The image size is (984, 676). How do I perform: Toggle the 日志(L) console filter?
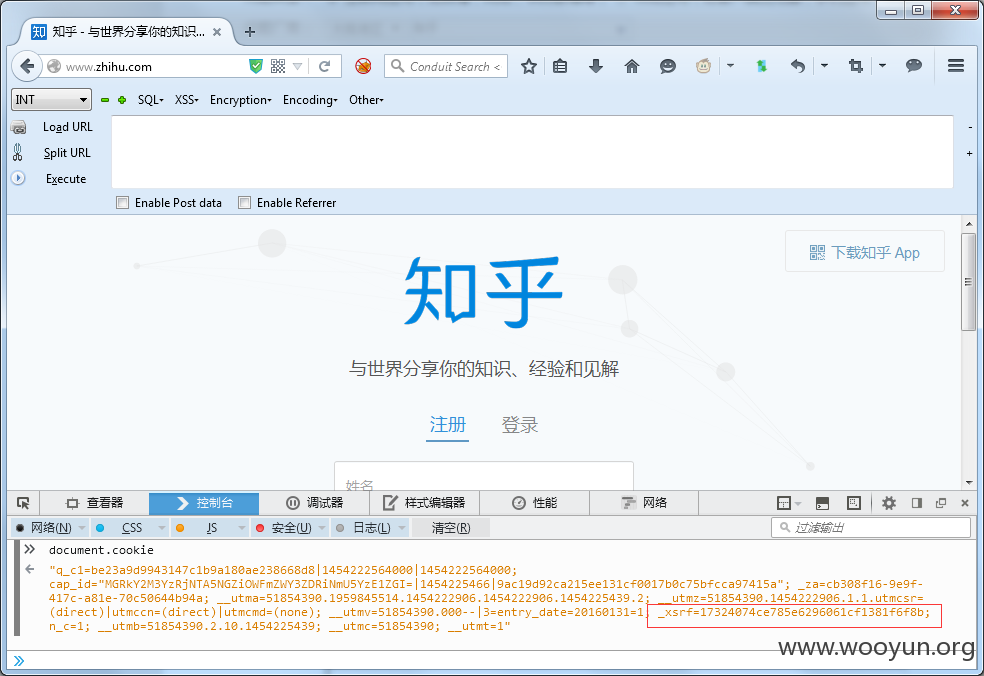click(x=365, y=528)
